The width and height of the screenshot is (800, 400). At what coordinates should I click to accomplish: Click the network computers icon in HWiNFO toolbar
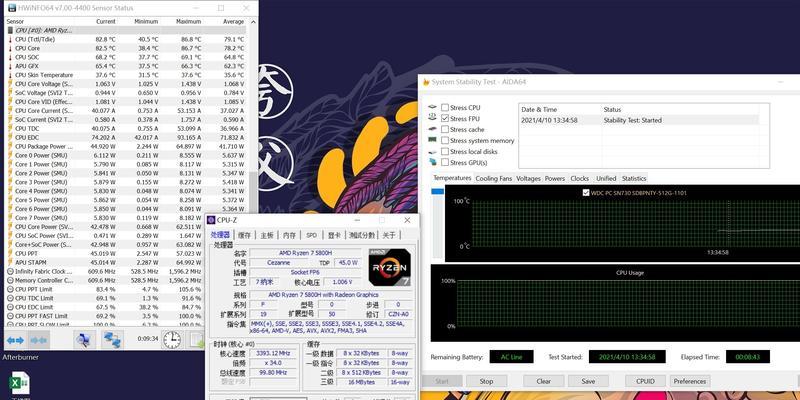[x=112, y=340]
